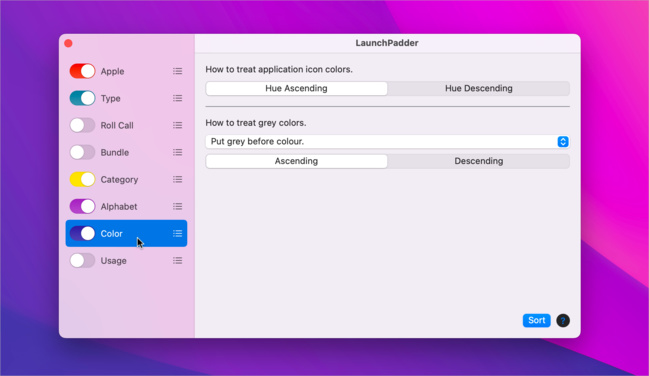Select the Alphabet row label
649x376 pixels.
[119, 206]
